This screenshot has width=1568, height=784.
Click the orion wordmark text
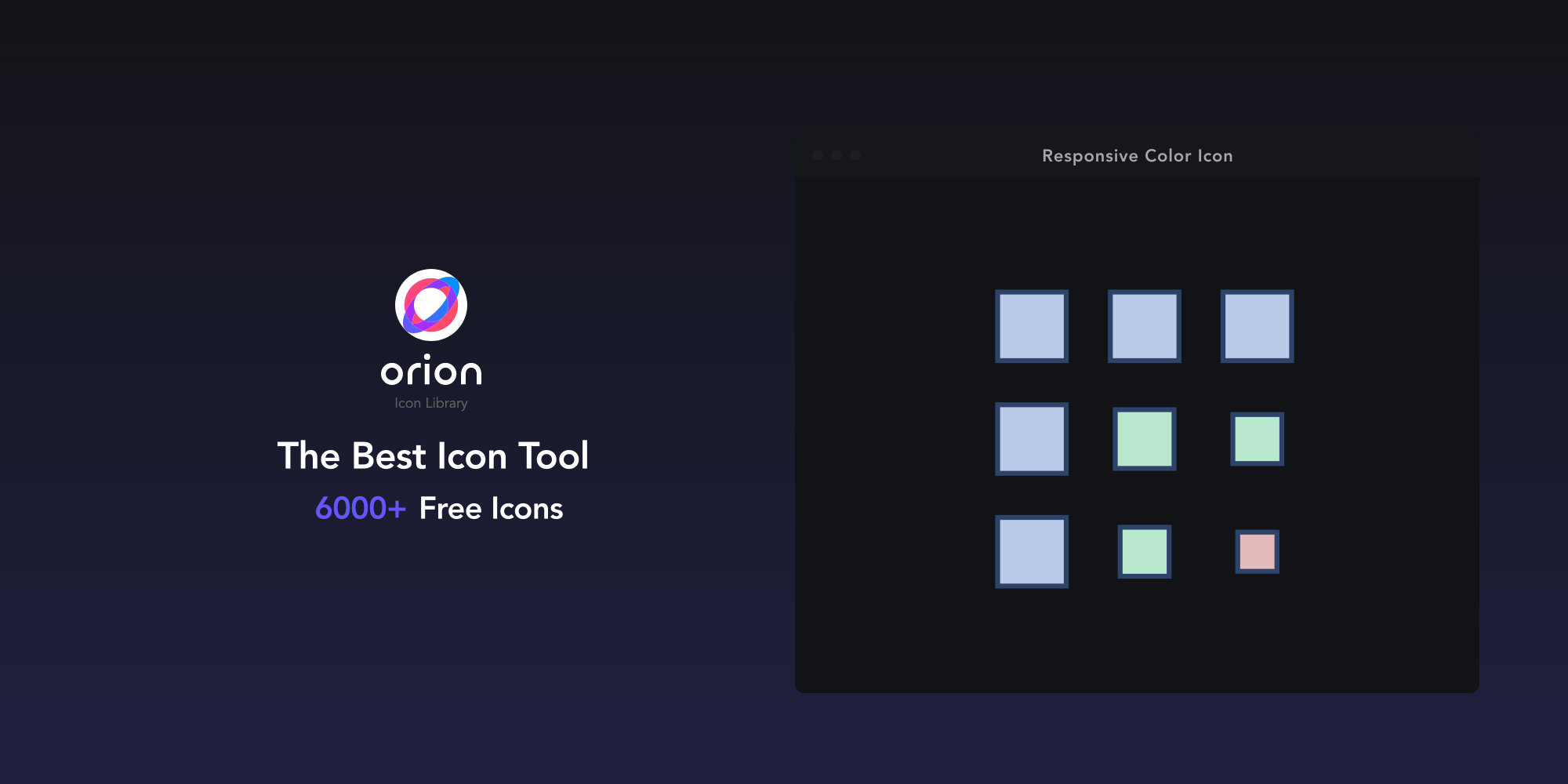click(x=431, y=371)
